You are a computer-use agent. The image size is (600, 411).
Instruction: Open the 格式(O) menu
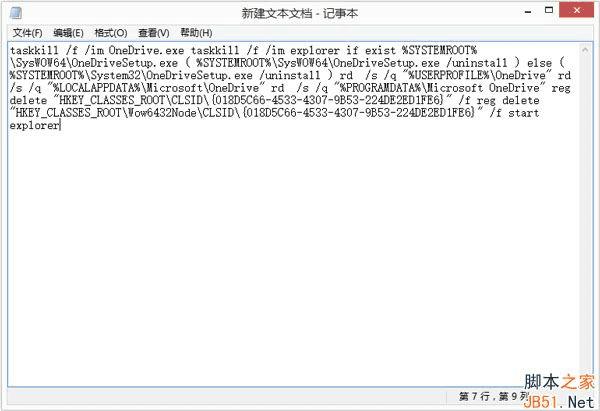point(111,33)
